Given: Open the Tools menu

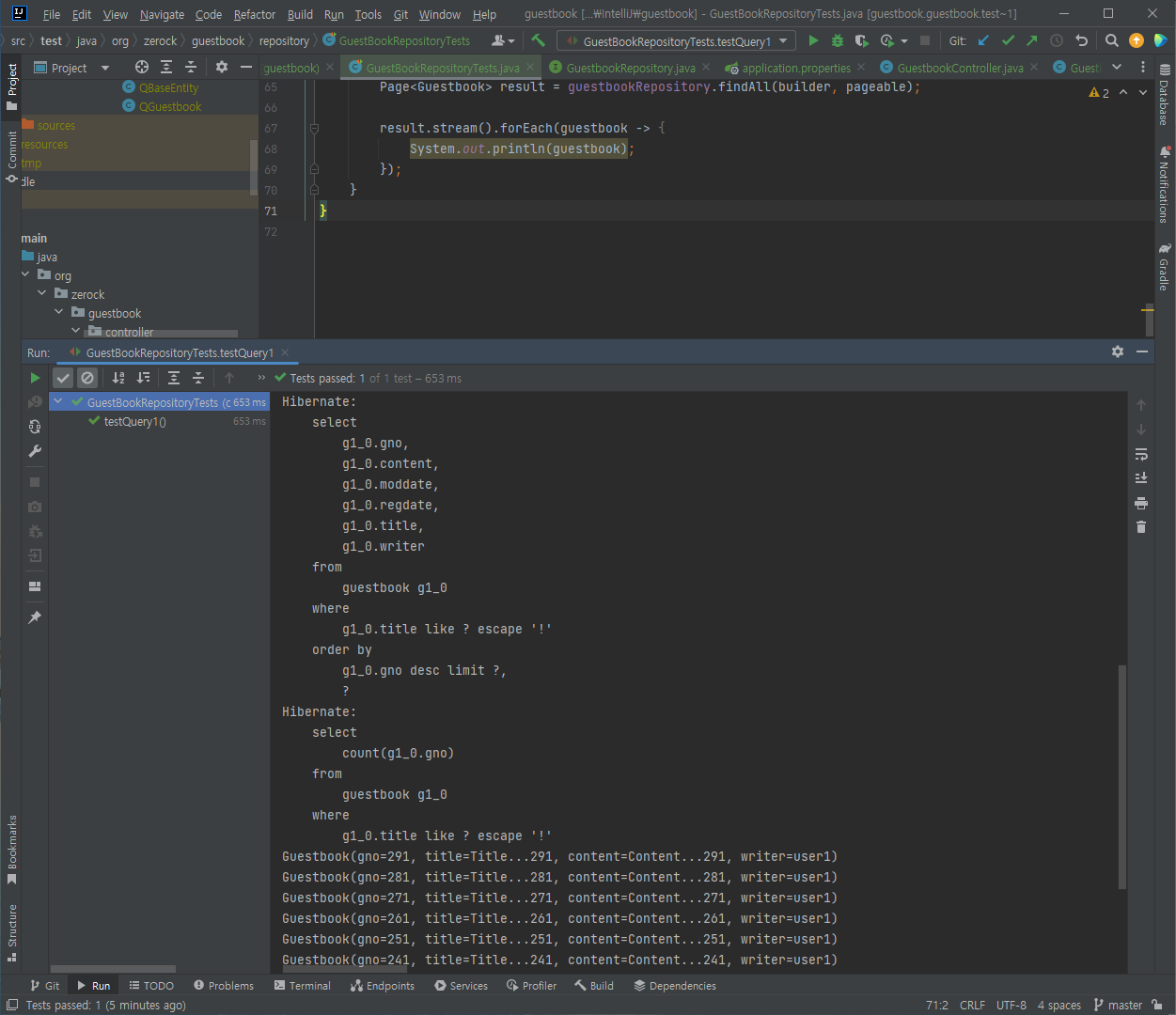Looking at the screenshot, I should point(368,14).
